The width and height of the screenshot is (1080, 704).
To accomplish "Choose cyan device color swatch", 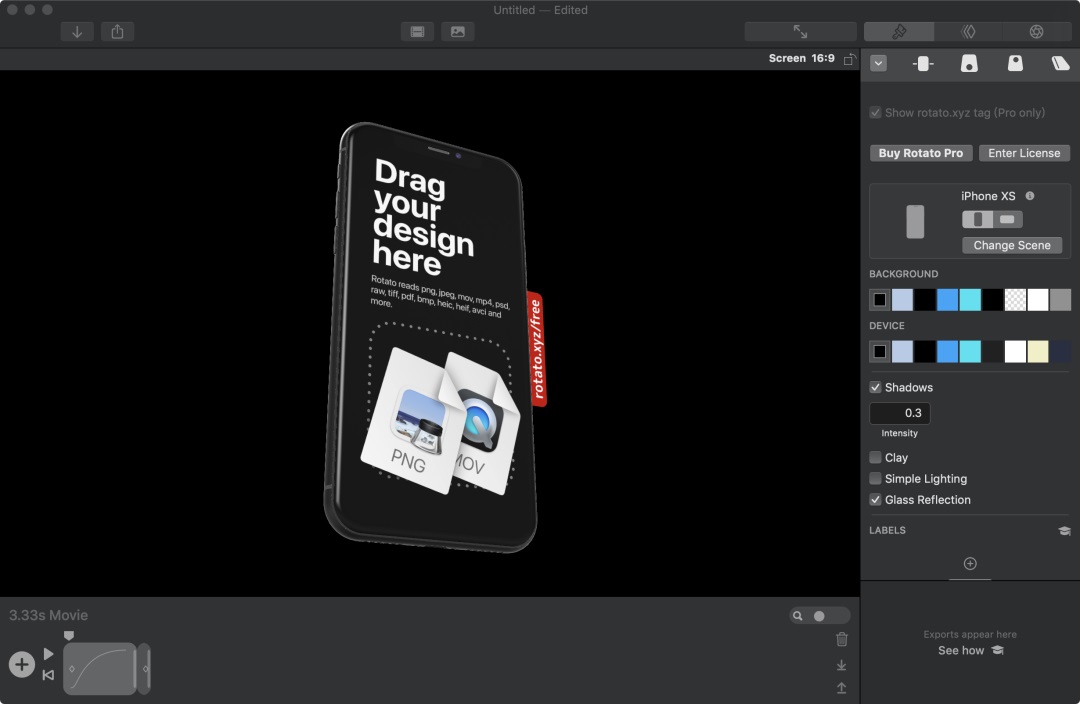I will click(970, 351).
